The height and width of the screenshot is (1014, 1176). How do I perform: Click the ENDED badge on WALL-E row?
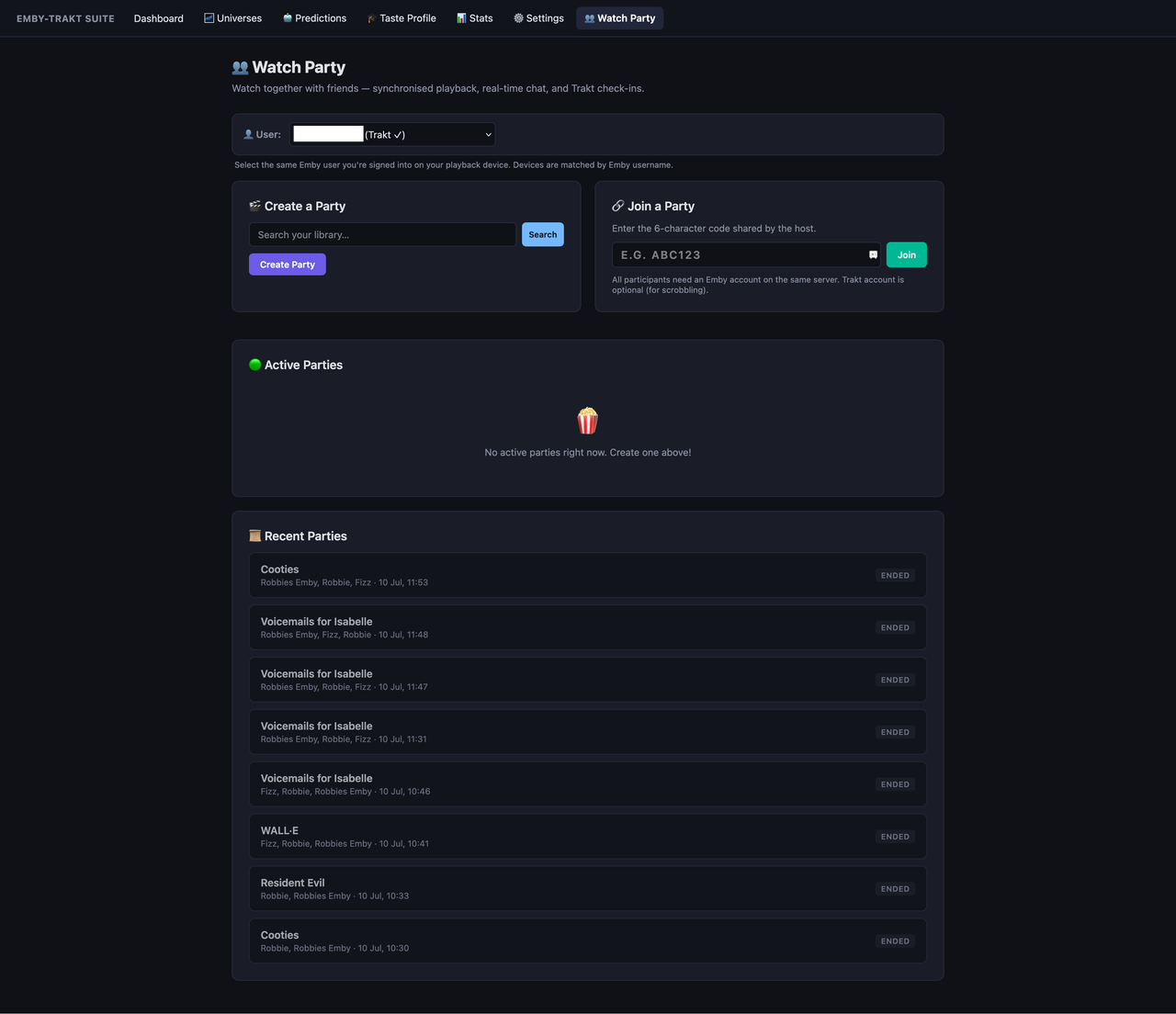895,837
